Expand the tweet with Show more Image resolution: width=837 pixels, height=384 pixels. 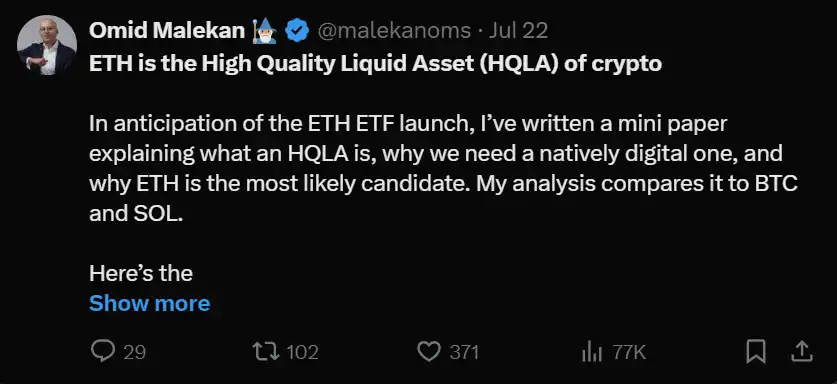(x=149, y=303)
